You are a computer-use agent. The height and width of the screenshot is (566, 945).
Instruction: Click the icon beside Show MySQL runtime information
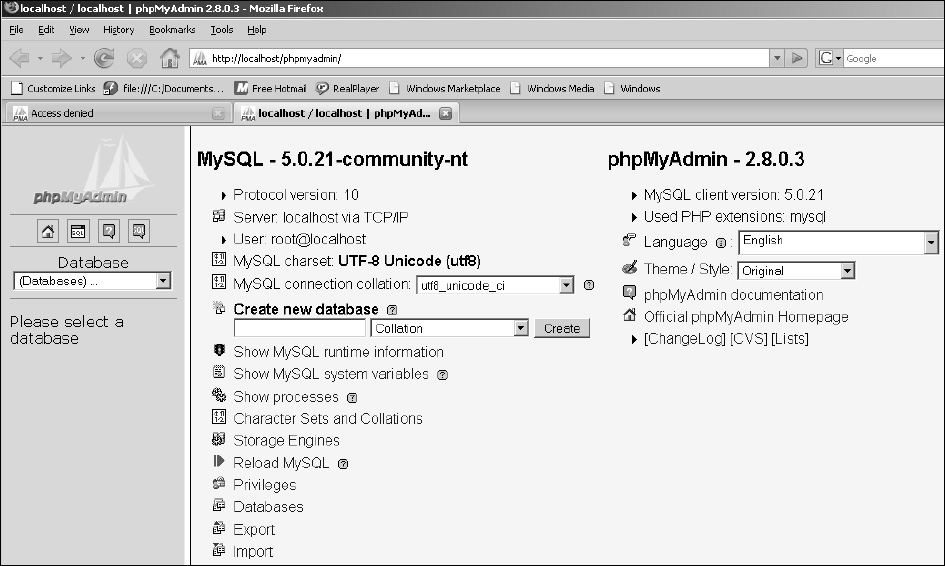tap(219, 350)
